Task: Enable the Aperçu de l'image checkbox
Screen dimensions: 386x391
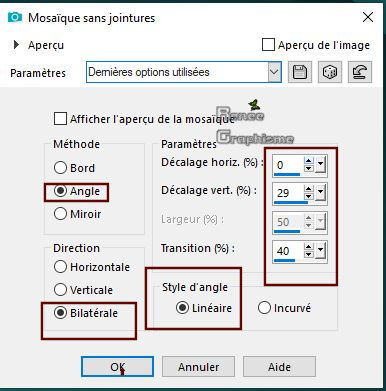Action: tap(268, 45)
